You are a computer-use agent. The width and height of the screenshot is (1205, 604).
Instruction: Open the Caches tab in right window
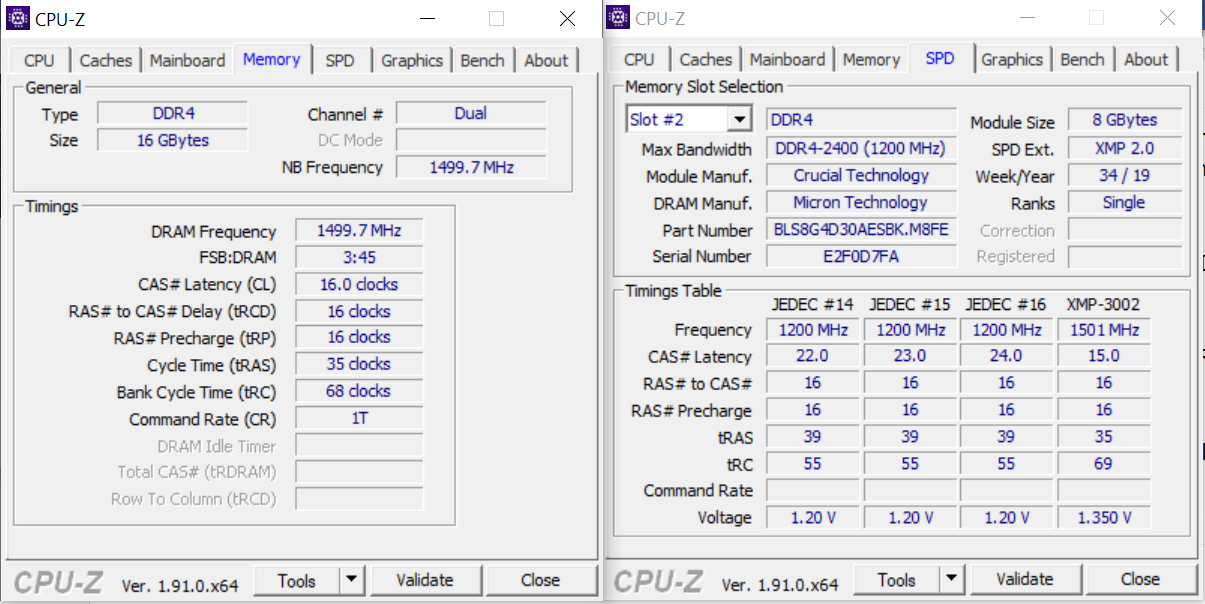tap(706, 59)
